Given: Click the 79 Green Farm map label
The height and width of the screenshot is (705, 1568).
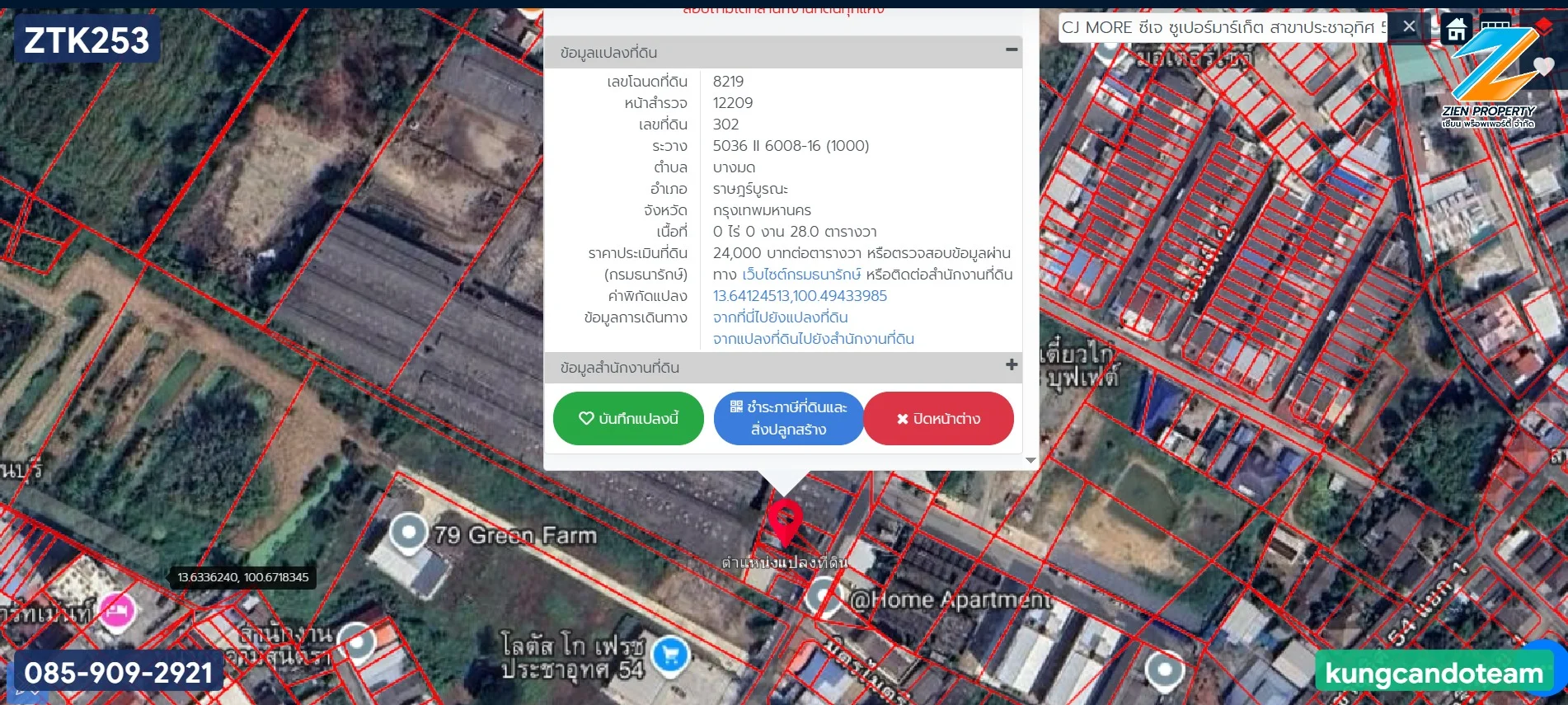Looking at the screenshot, I should [x=515, y=535].
